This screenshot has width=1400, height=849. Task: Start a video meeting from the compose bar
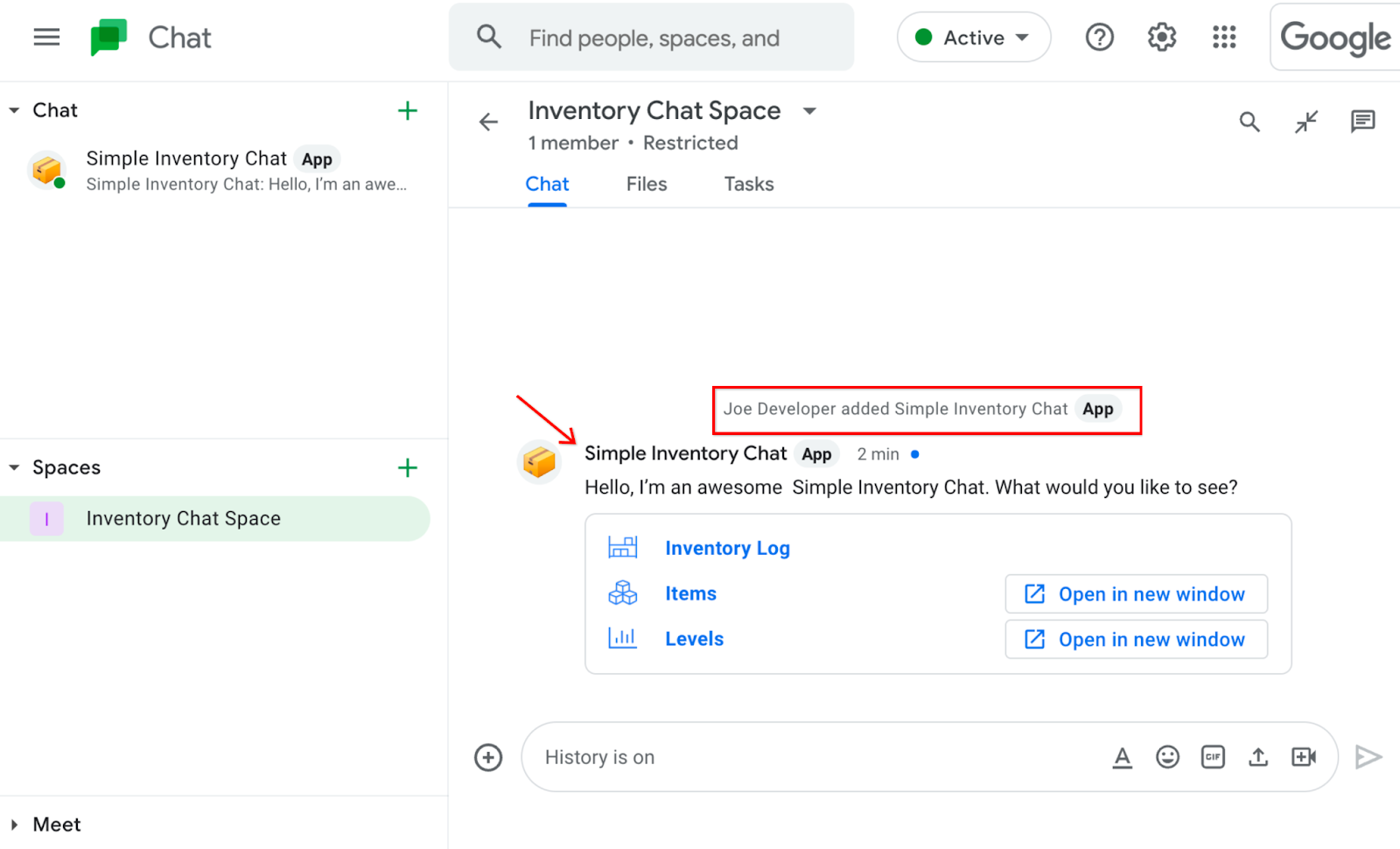click(x=1304, y=756)
